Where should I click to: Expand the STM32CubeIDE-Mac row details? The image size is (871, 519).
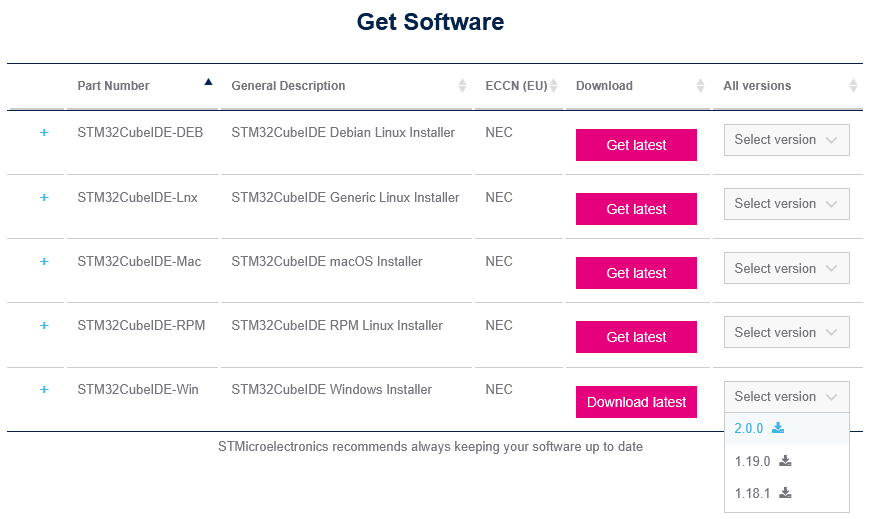tap(44, 262)
